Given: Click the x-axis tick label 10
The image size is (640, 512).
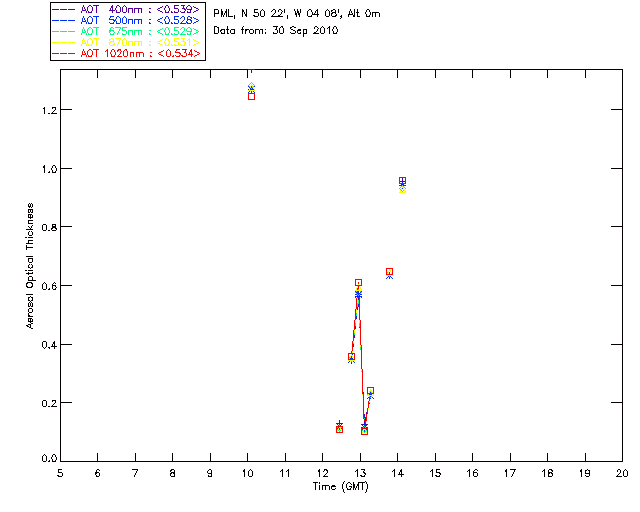Looking at the screenshot, I should [x=247, y=473].
